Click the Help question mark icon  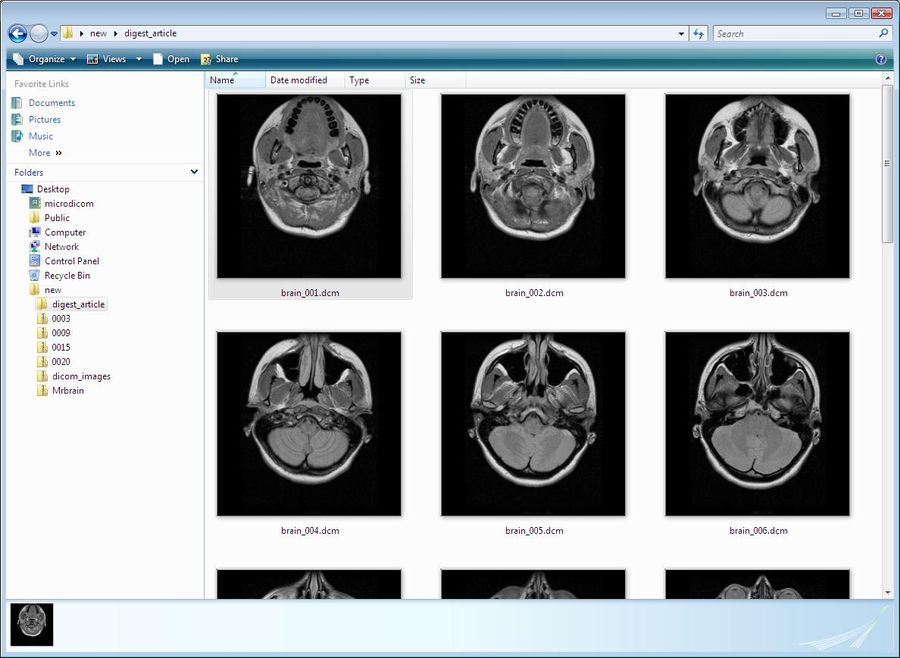881,58
